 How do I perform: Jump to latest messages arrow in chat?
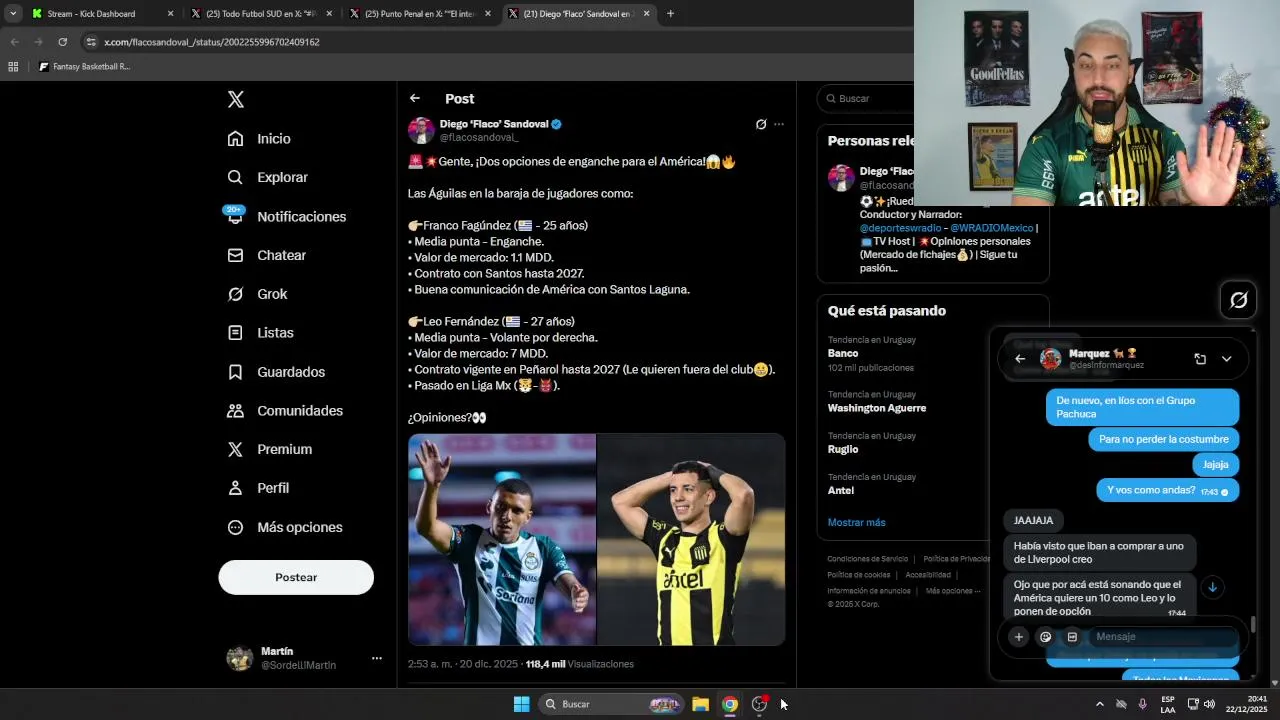[1212, 587]
